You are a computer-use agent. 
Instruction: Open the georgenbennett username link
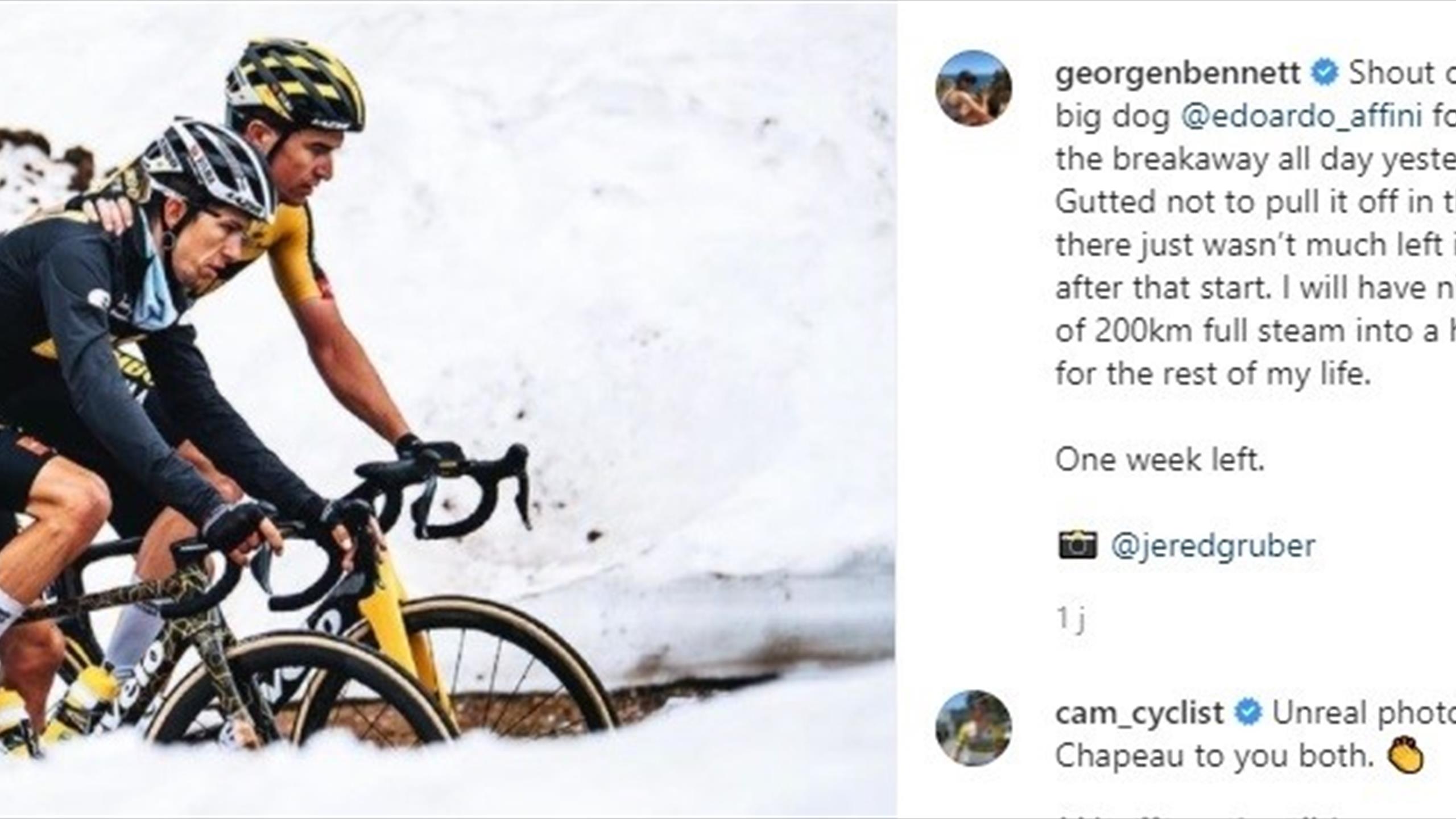(x=1177, y=73)
